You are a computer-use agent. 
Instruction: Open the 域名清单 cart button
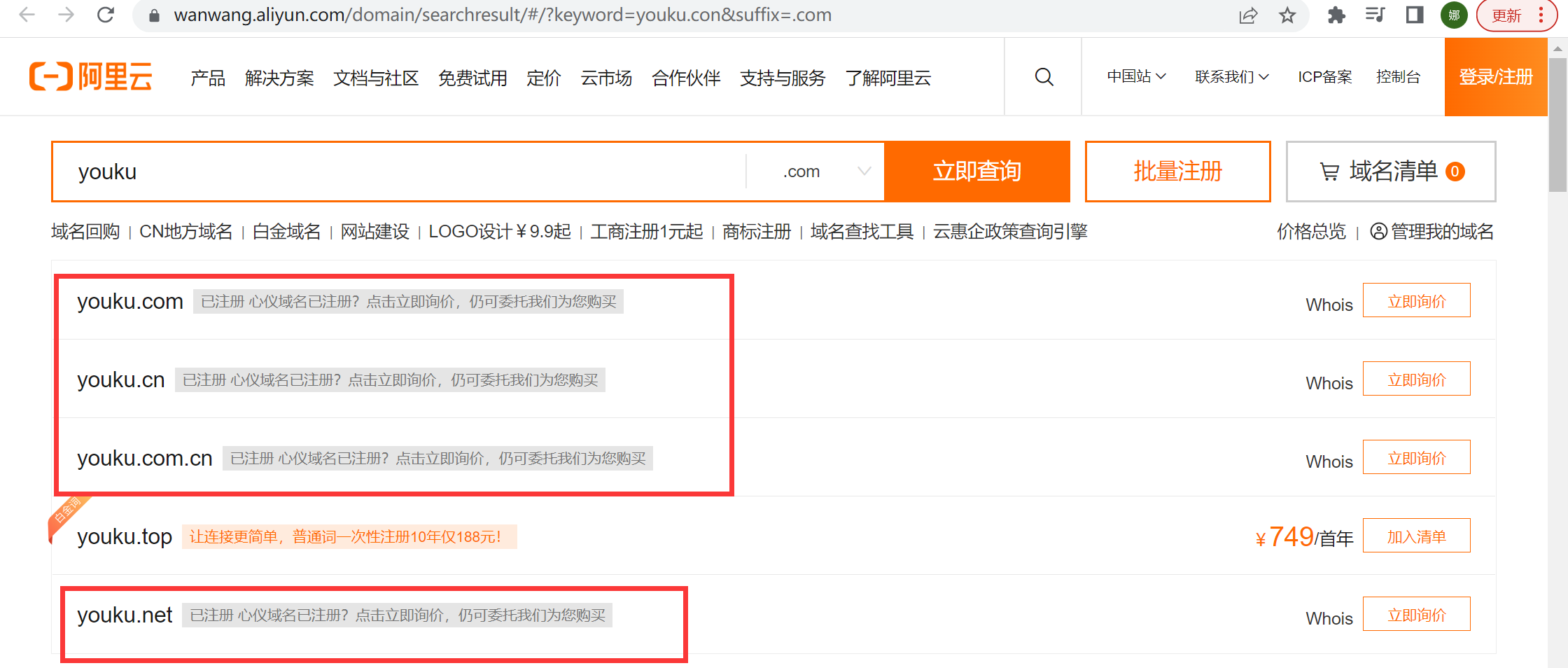tap(1390, 172)
